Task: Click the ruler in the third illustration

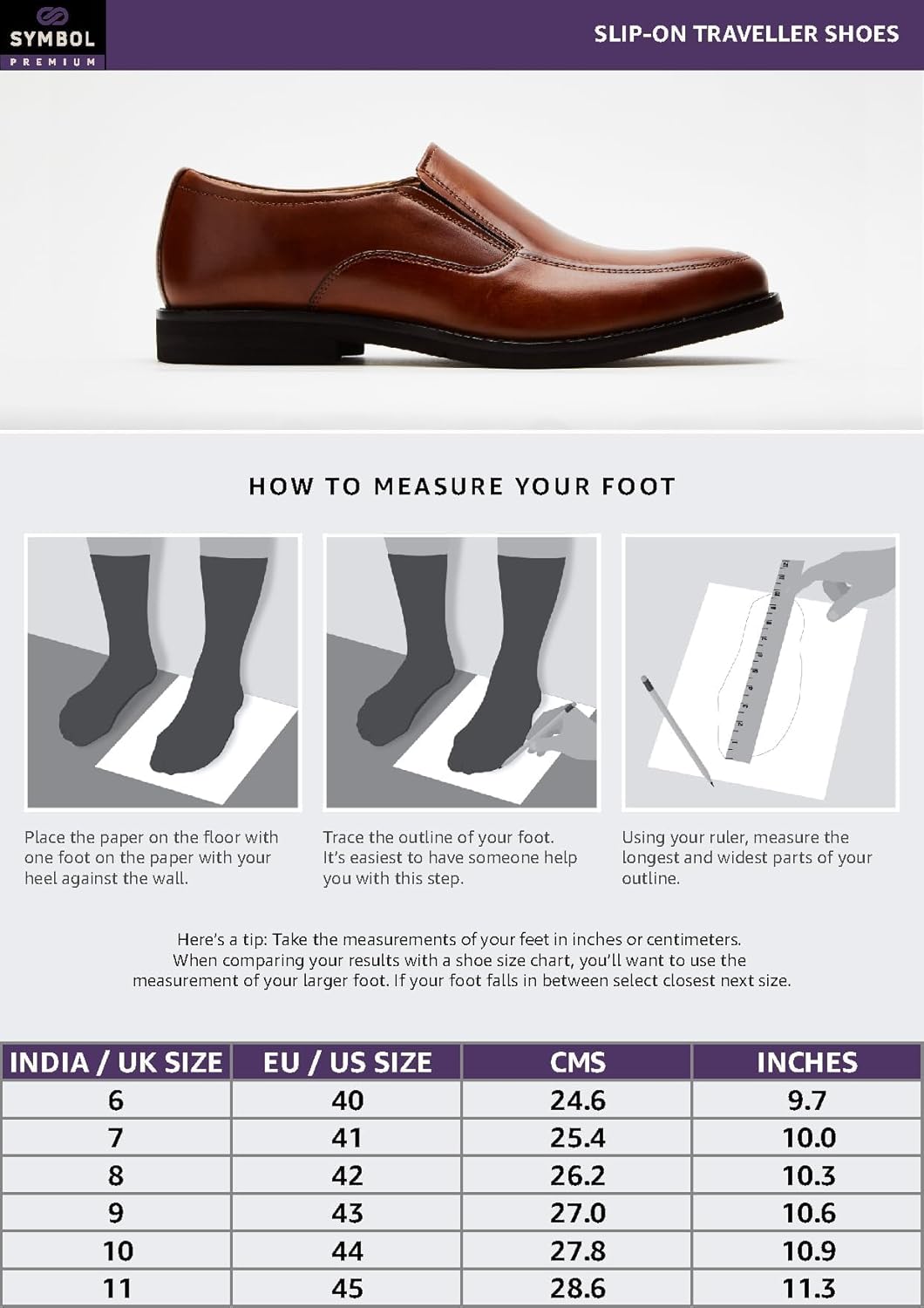Action: point(764,660)
